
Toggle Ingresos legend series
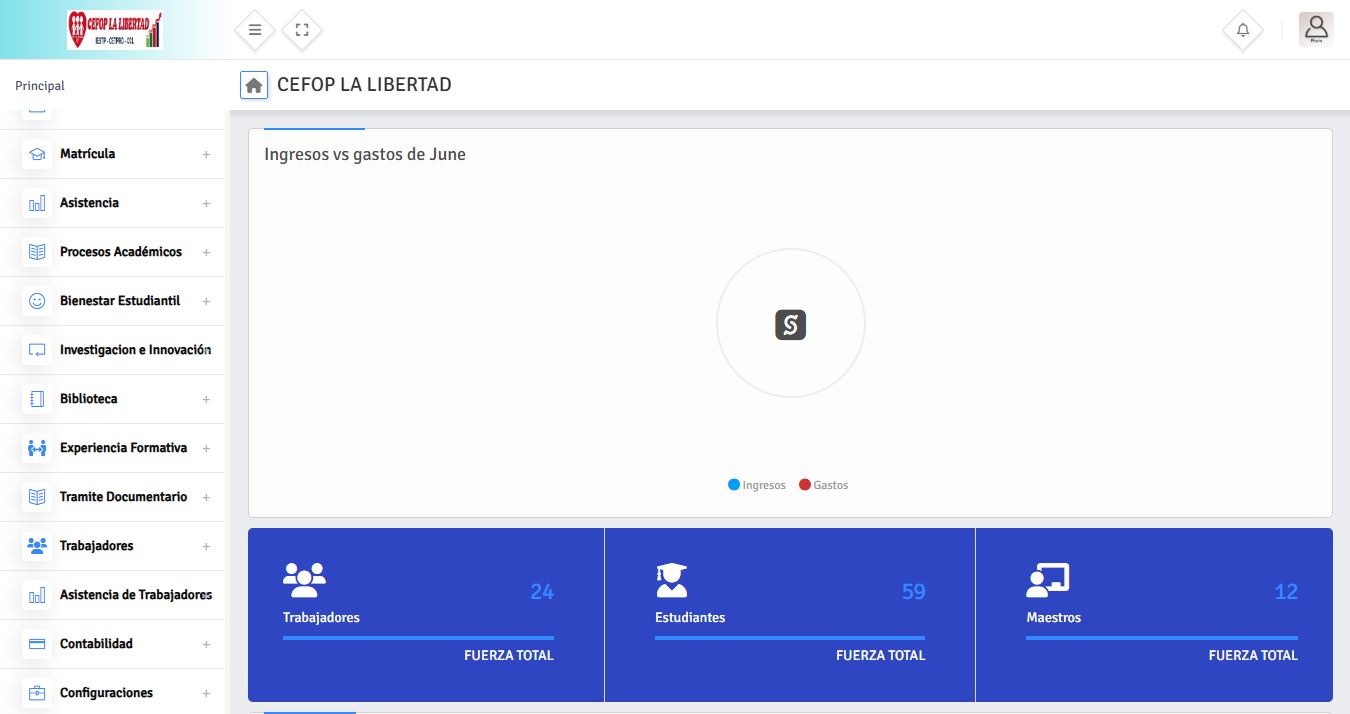pyautogui.click(x=757, y=485)
